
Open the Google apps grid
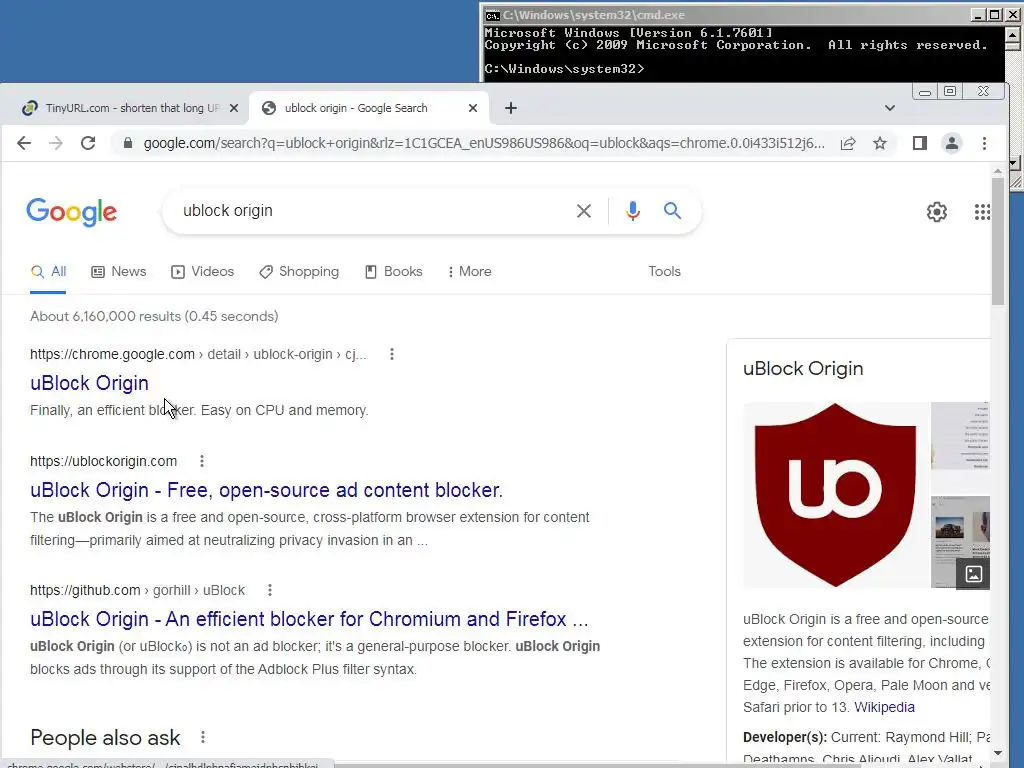(x=982, y=212)
